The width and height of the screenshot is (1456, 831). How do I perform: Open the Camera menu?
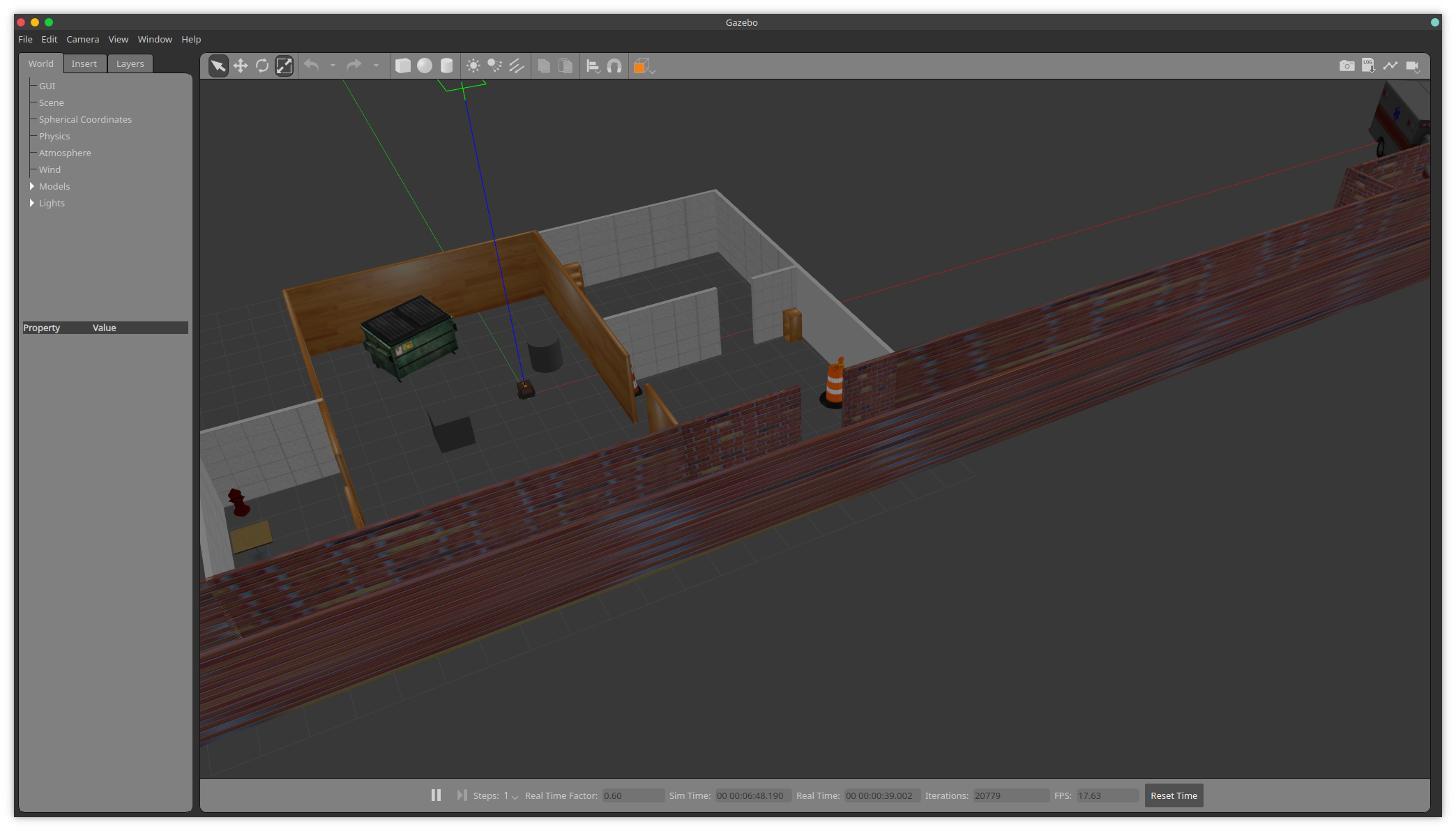tap(81, 39)
